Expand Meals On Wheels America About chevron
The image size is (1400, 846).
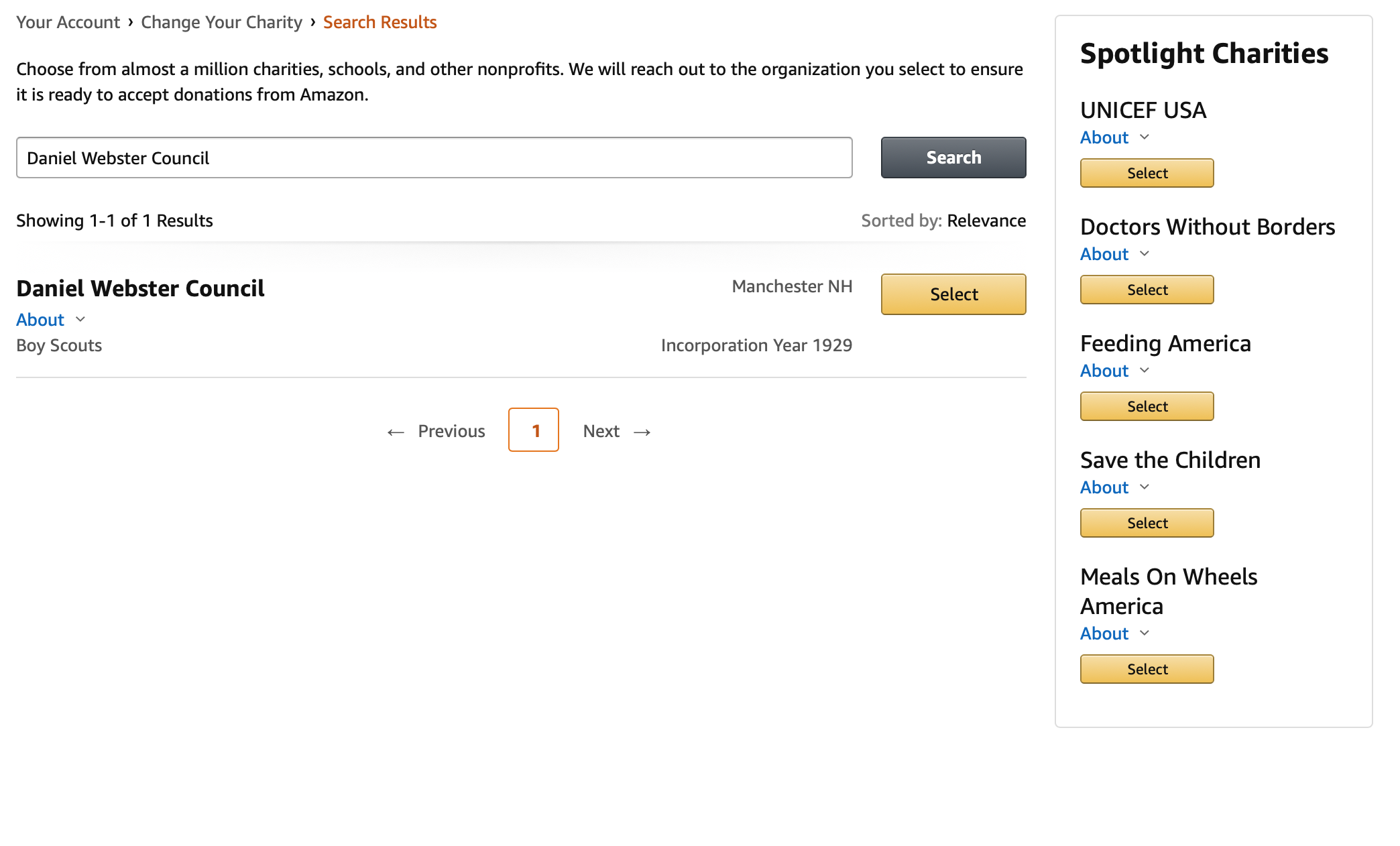point(1145,633)
